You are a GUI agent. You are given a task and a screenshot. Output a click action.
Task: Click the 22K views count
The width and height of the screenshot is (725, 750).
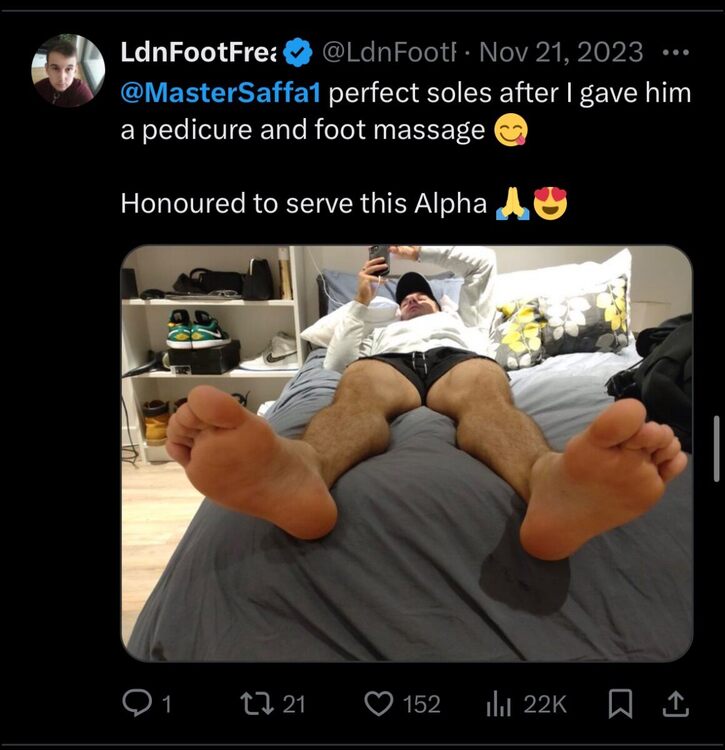545,704
